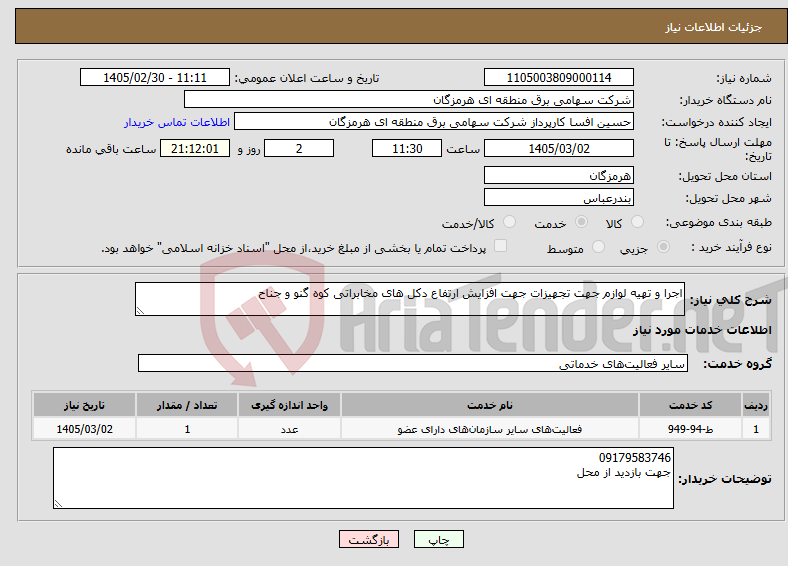Click the buyer notes textarea resize handle
The image size is (788, 566).
pos(58,504)
